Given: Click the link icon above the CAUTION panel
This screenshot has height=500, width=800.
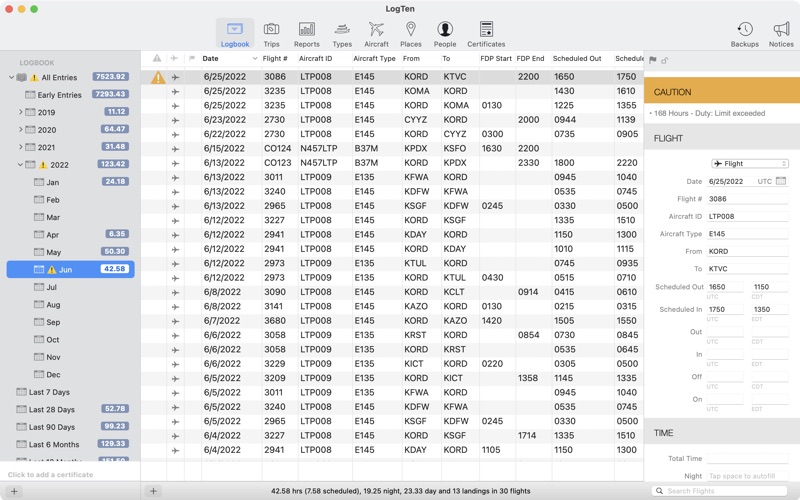Looking at the screenshot, I should click(x=664, y=60).
